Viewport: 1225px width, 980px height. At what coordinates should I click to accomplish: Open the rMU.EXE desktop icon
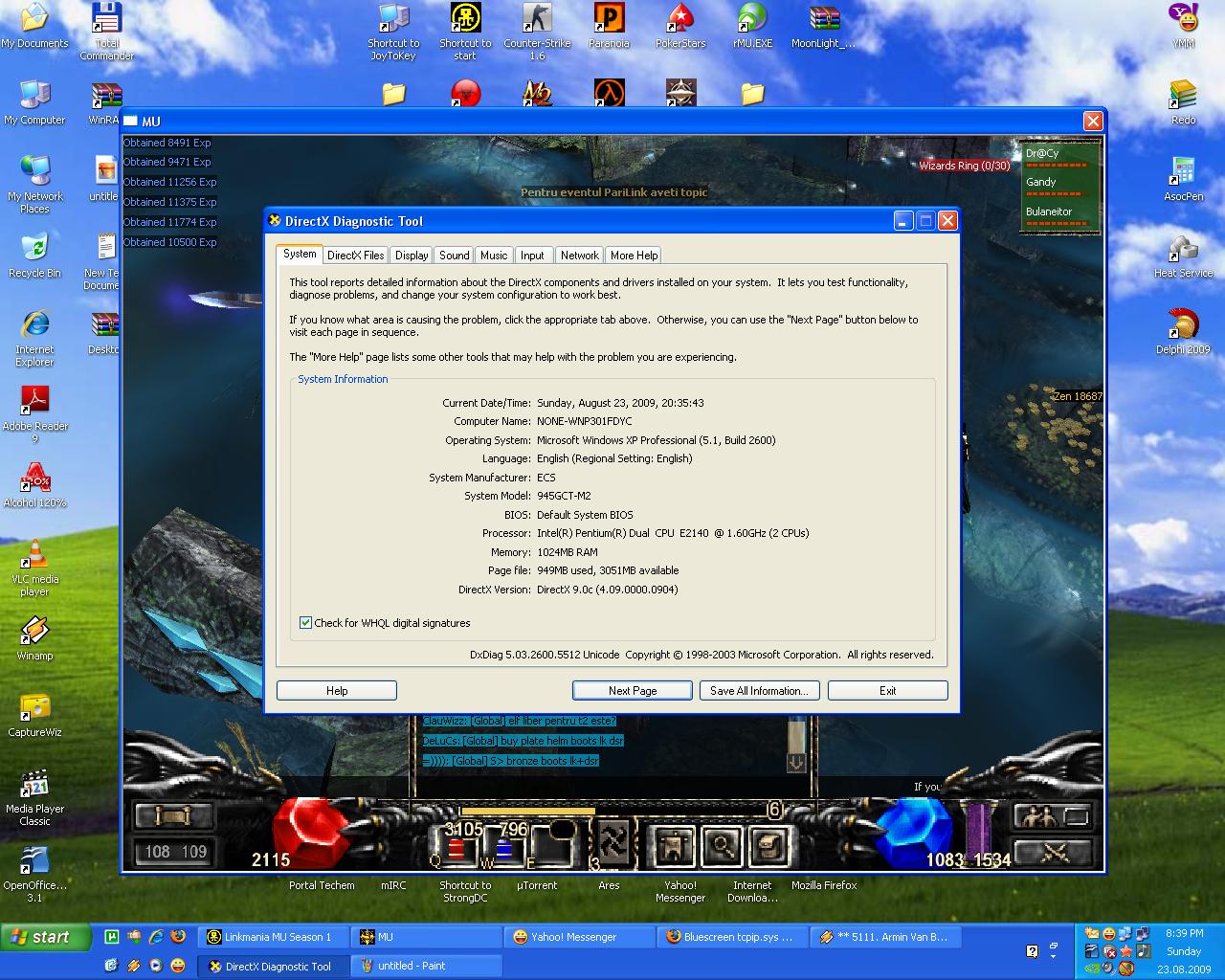[x=752, y=26]
